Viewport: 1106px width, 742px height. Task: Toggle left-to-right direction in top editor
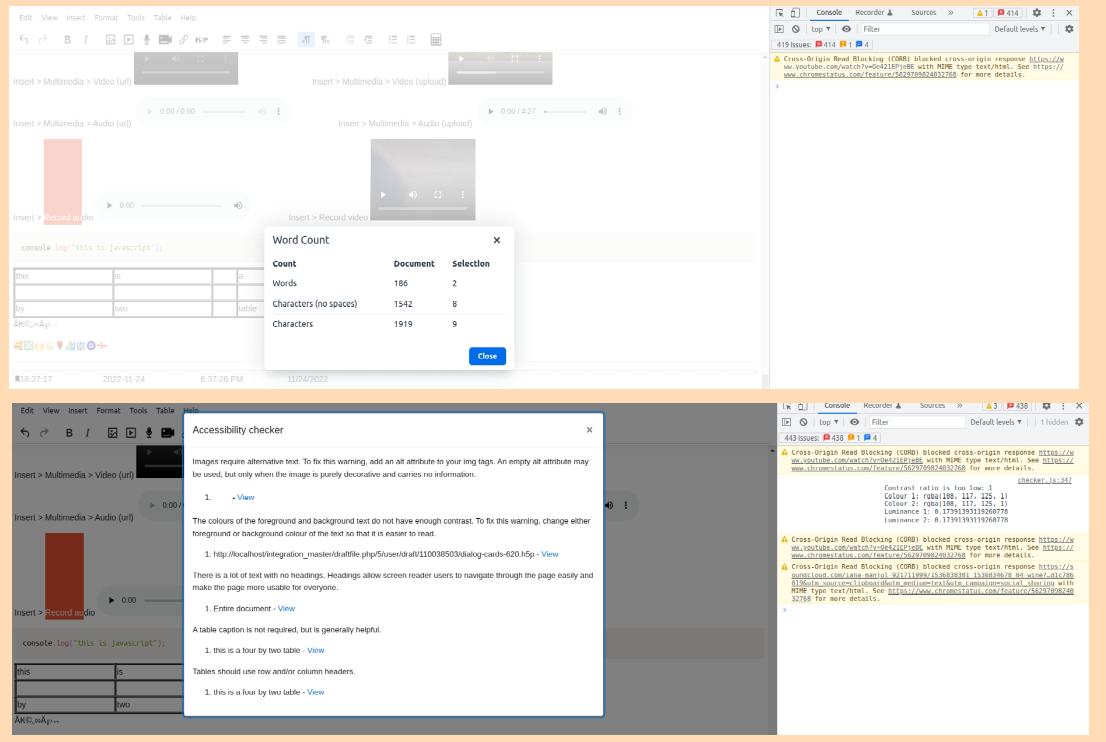tap(306, 39)
